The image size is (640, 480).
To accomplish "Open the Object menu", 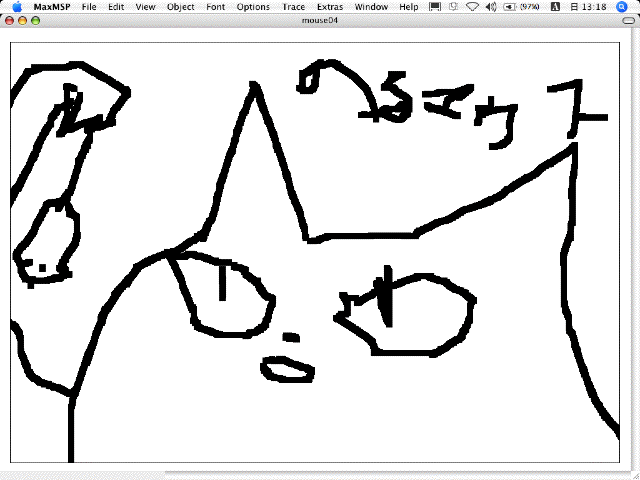I will click(181, 7).
